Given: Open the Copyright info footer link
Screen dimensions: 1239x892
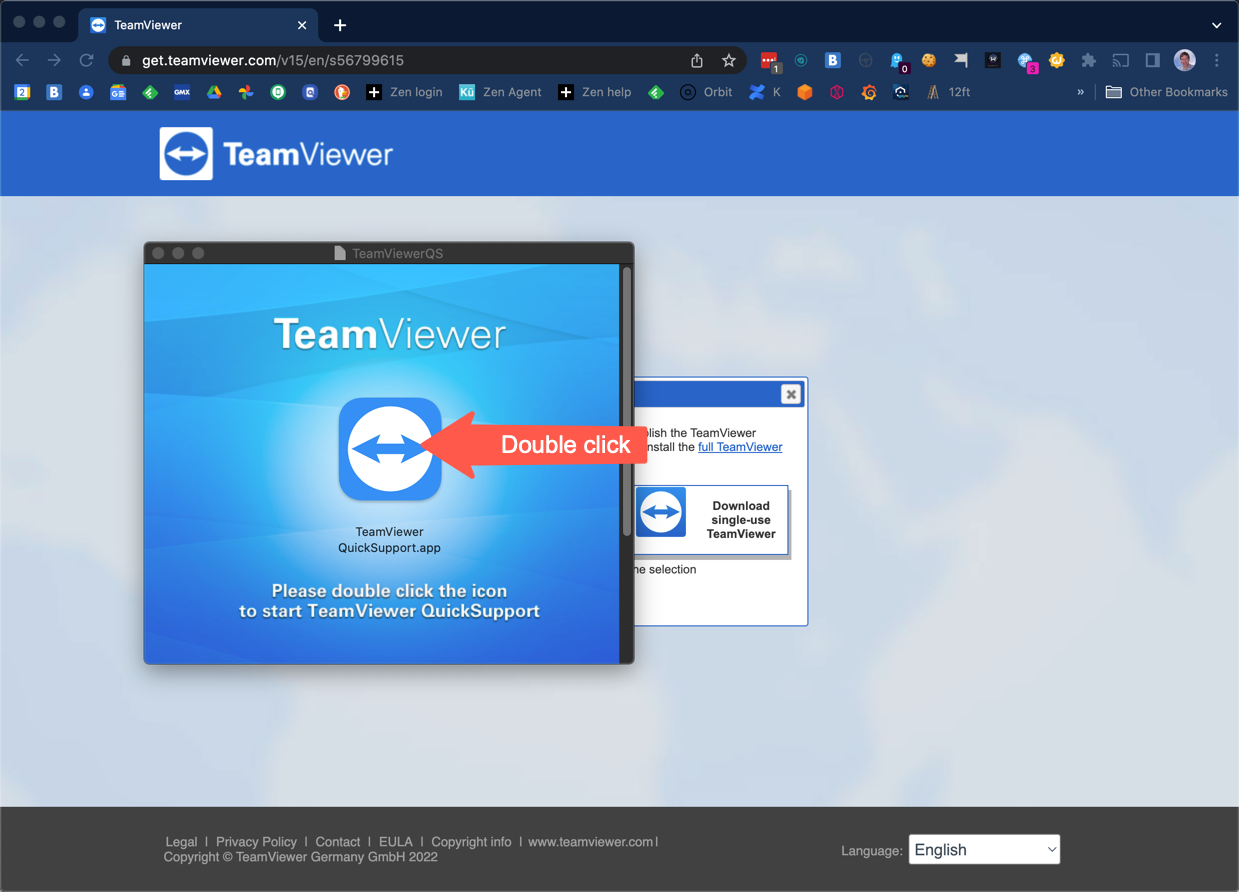Looking at the screenshot, I should pos(471,842).
